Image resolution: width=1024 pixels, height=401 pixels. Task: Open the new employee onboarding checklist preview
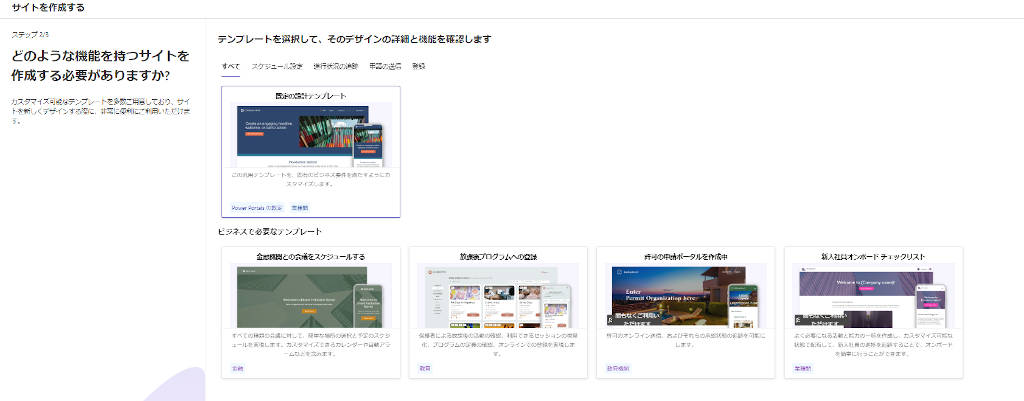click(x=873, y=297)
